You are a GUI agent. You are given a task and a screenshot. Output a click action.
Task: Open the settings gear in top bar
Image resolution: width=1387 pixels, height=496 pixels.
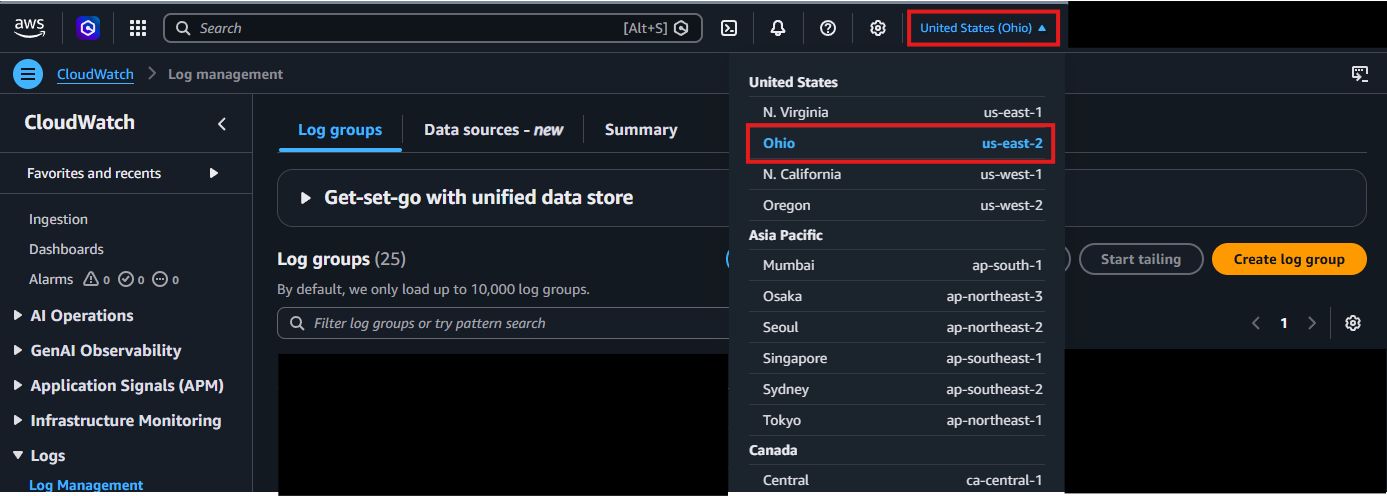pyautogui.click(x=878, y=28)
